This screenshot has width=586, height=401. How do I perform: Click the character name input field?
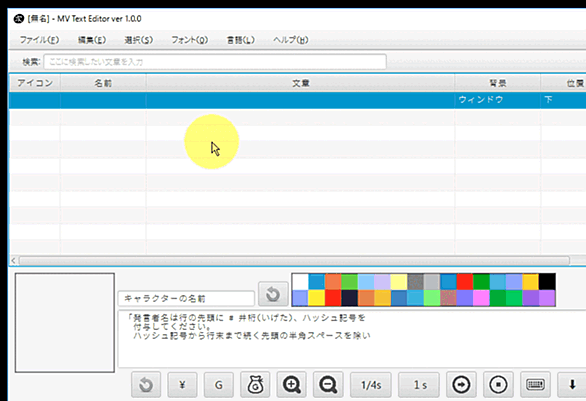[x=186, y=299]
